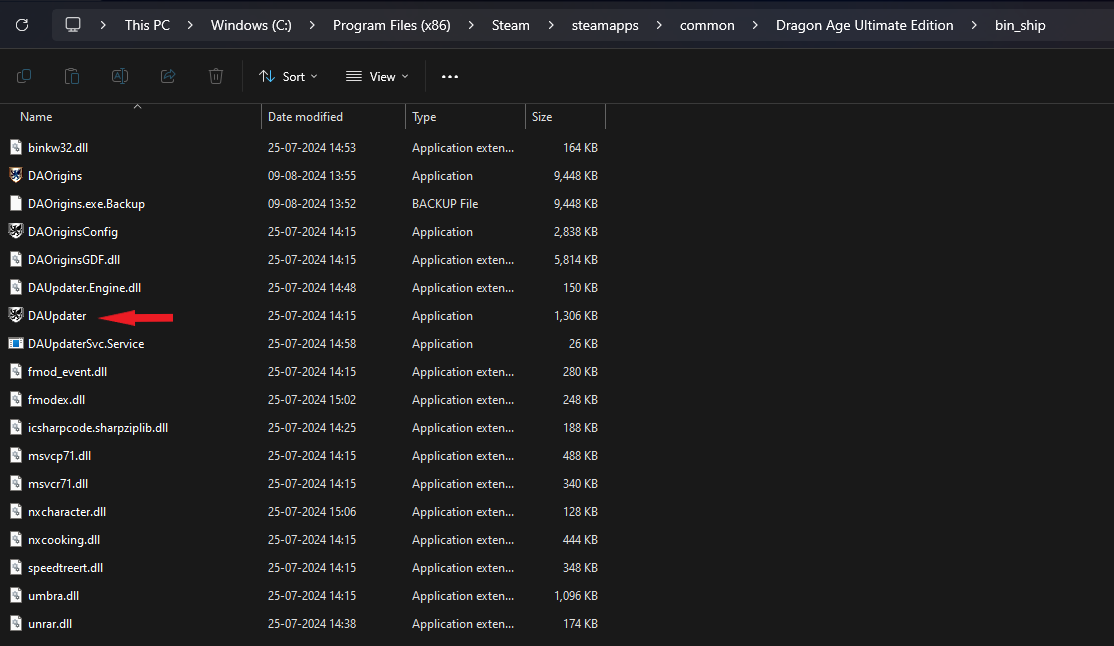This screenshot has height=646, width=1114.
Task: Navigate to Program Files (x86) breadcrumb
Action: (x=391, y=26)
